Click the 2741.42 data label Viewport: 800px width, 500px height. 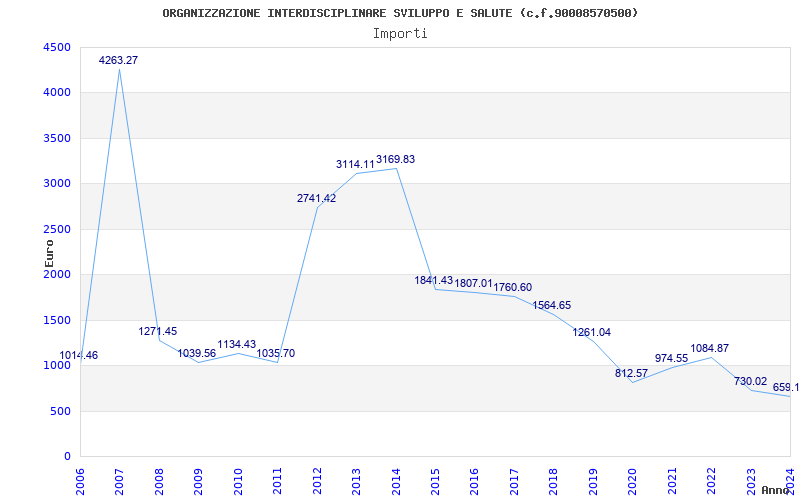[x=316, y=198]
